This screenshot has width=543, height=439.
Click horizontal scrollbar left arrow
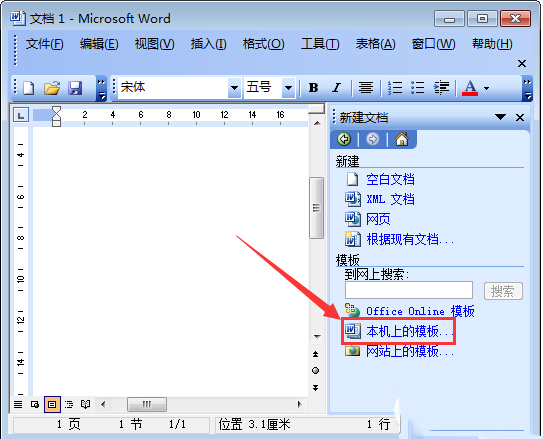103,404
